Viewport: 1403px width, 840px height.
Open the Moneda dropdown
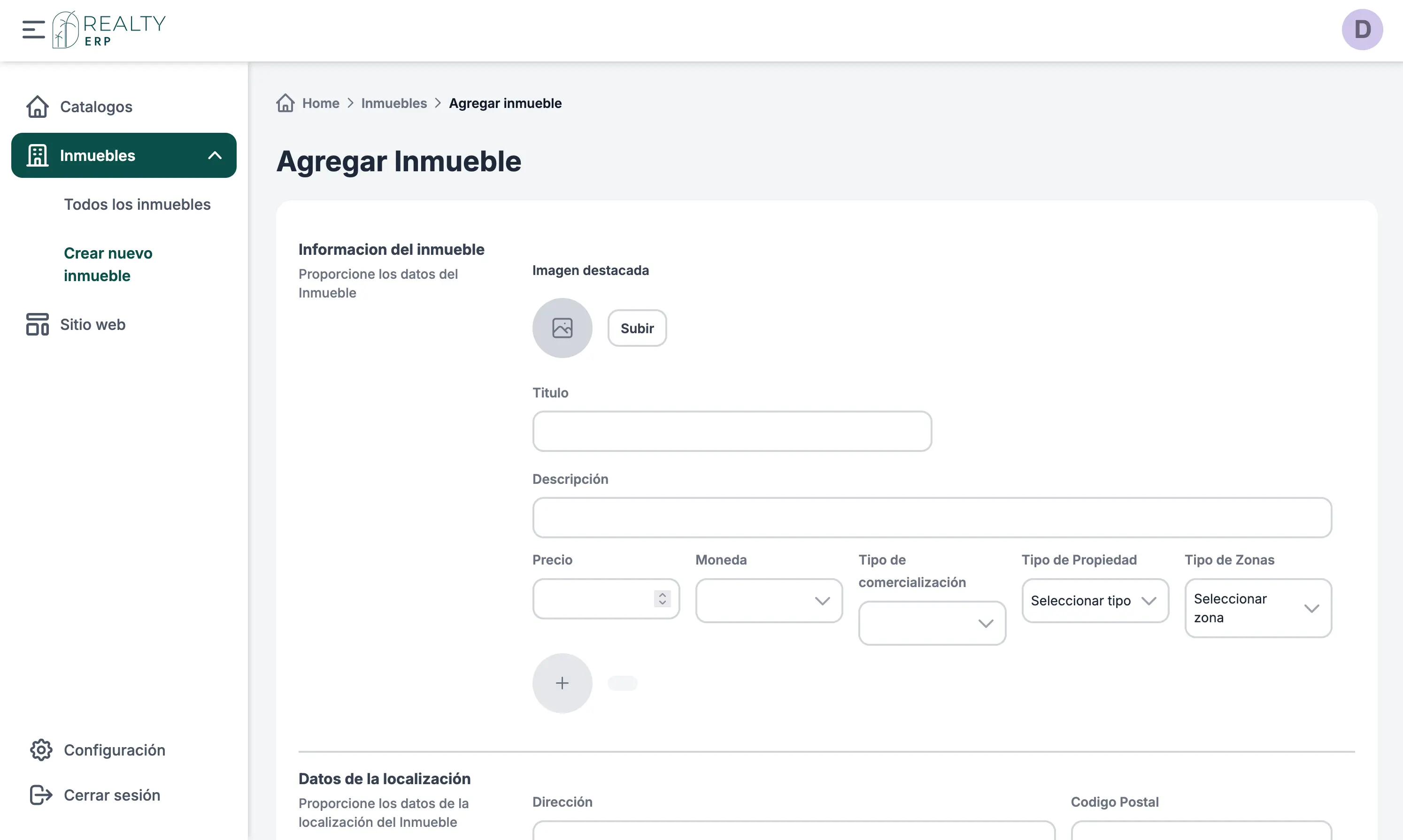pyautogui.click(x=768, y=601)
